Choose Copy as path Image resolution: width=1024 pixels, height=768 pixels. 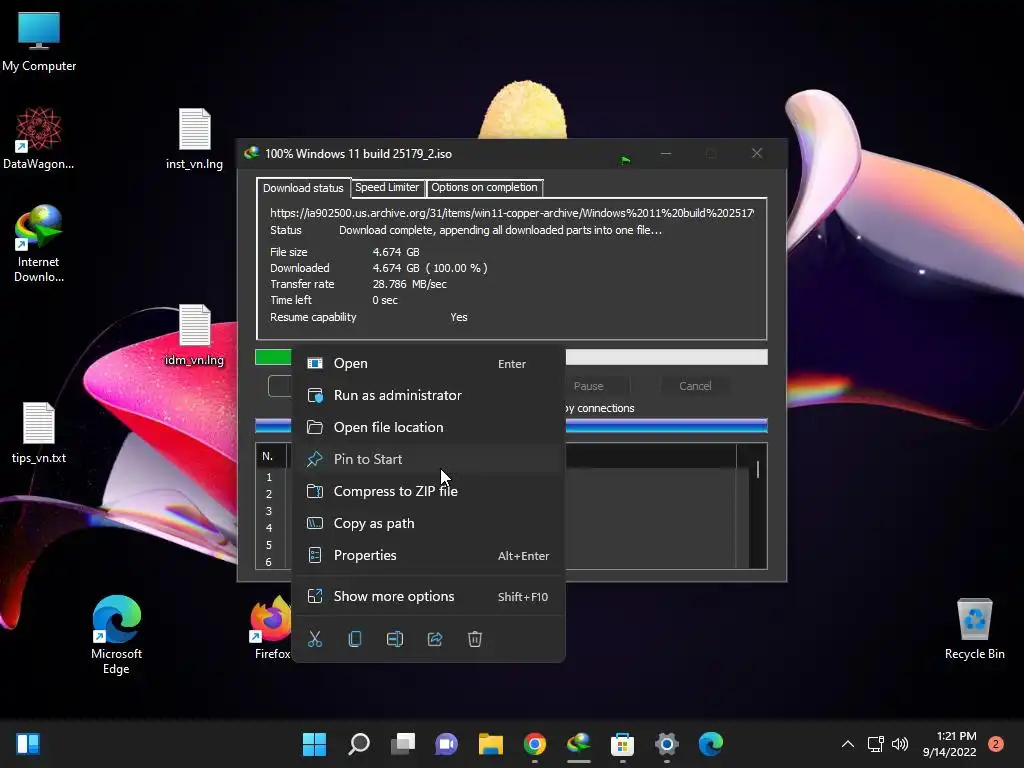[428, 523]
